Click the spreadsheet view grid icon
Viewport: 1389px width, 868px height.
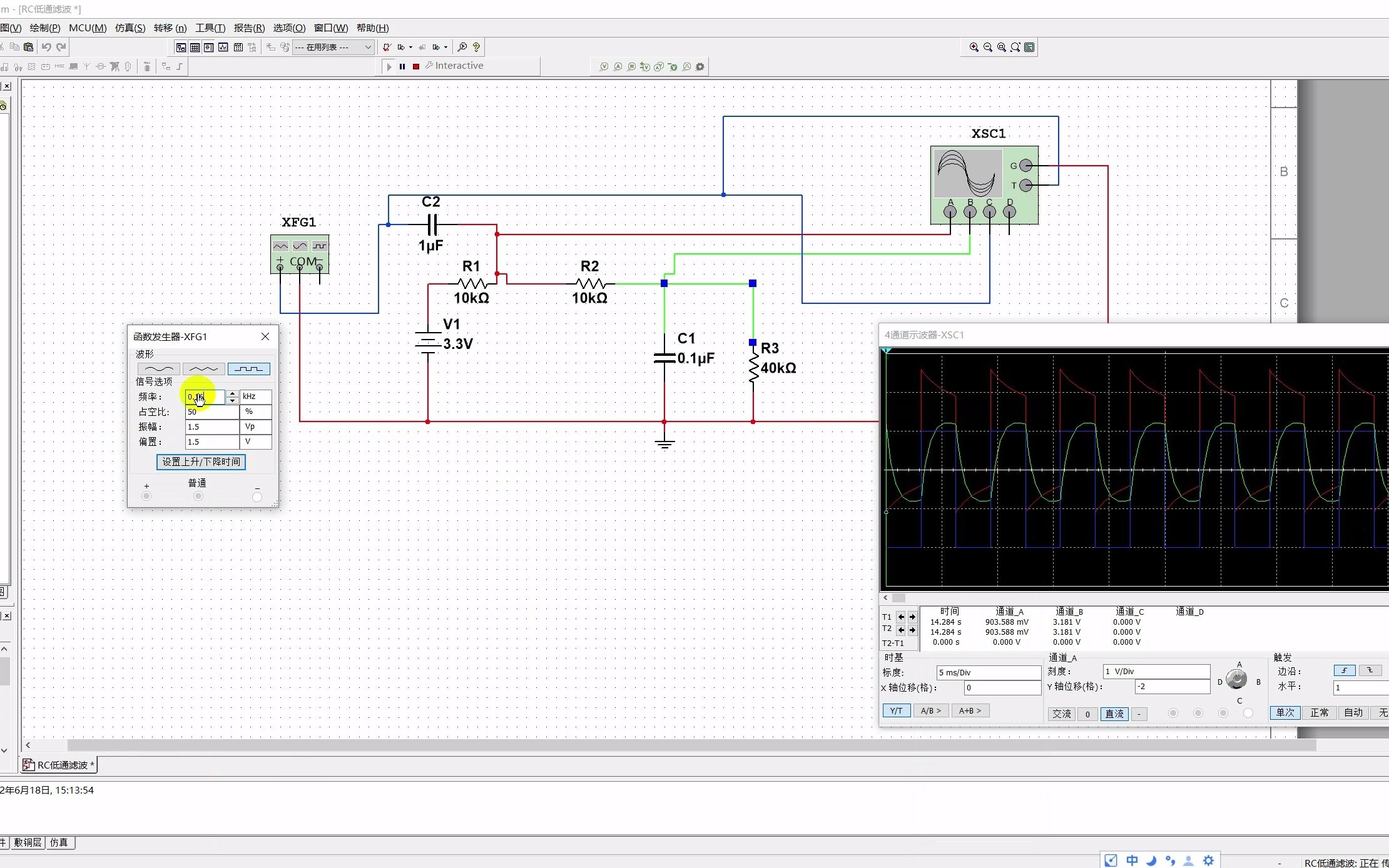click(195, 47)
